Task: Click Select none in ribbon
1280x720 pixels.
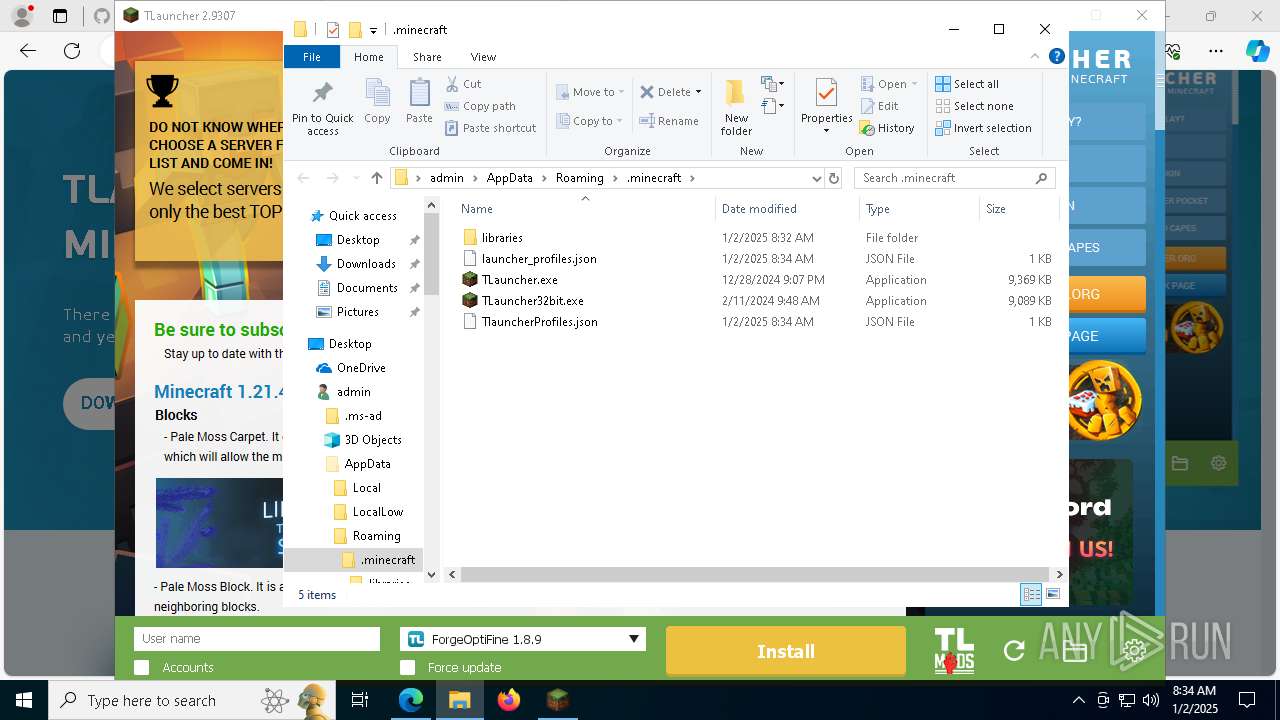Action: coord(974,106)
